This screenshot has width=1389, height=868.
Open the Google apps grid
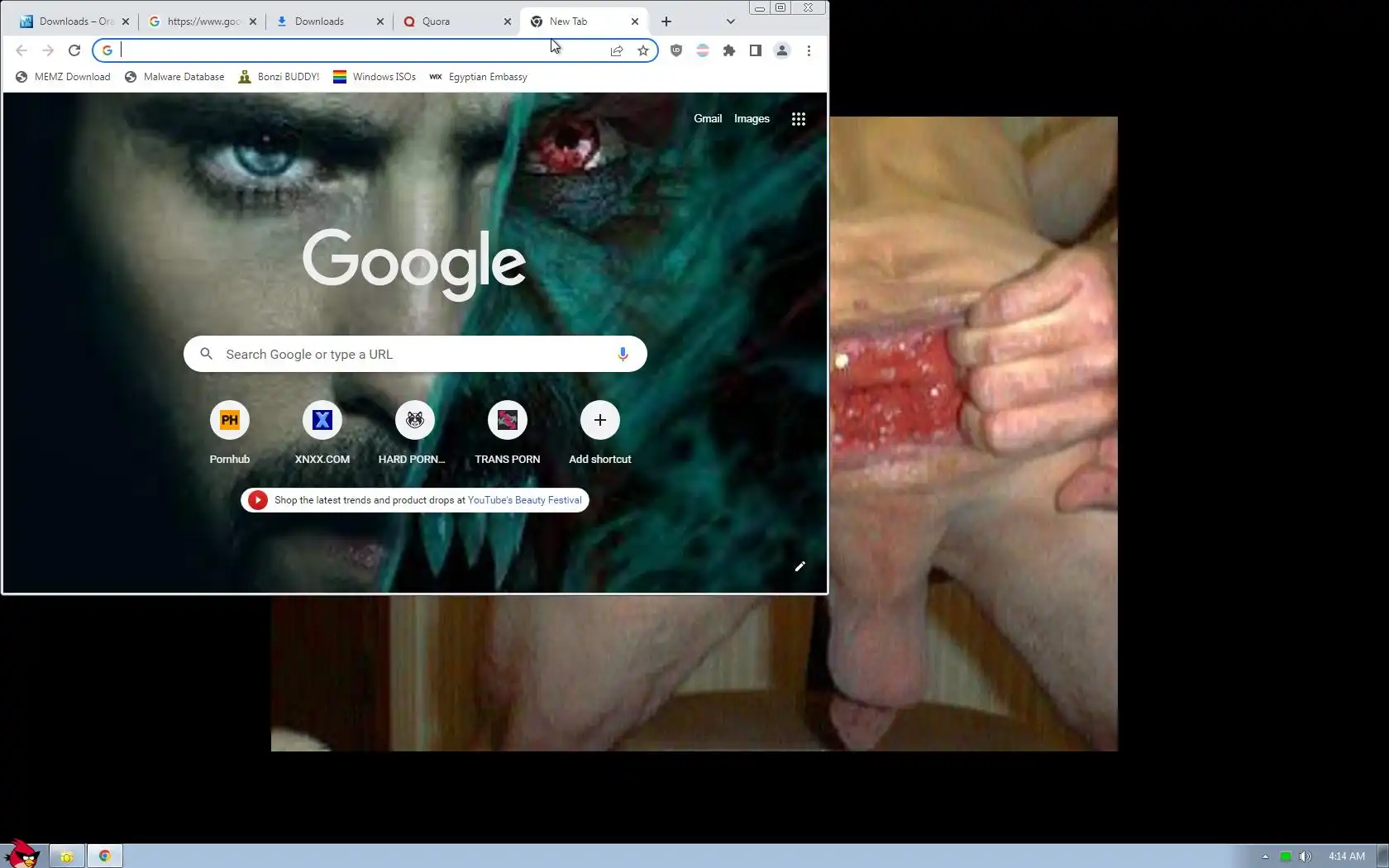pos(799,119)
